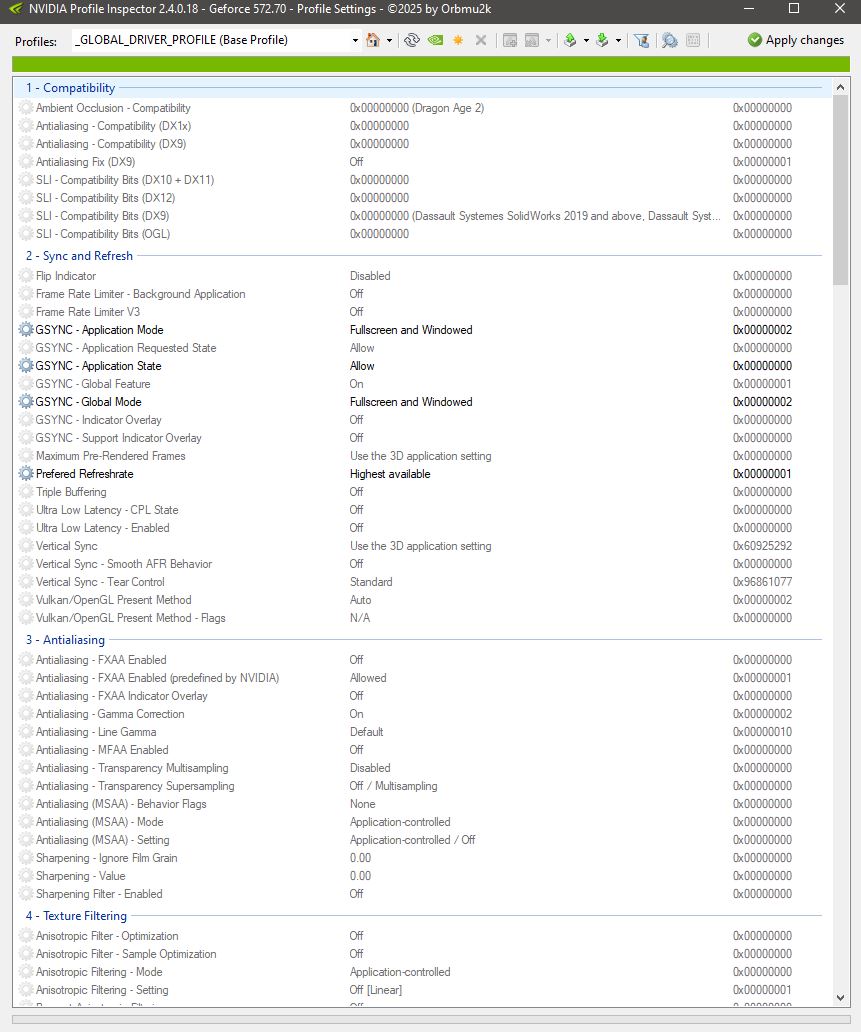Image resolution: width=861 pixels, height=1032 pixels.
Task: Open the import profiles dropdown arrow
Action: click(618, 41)
